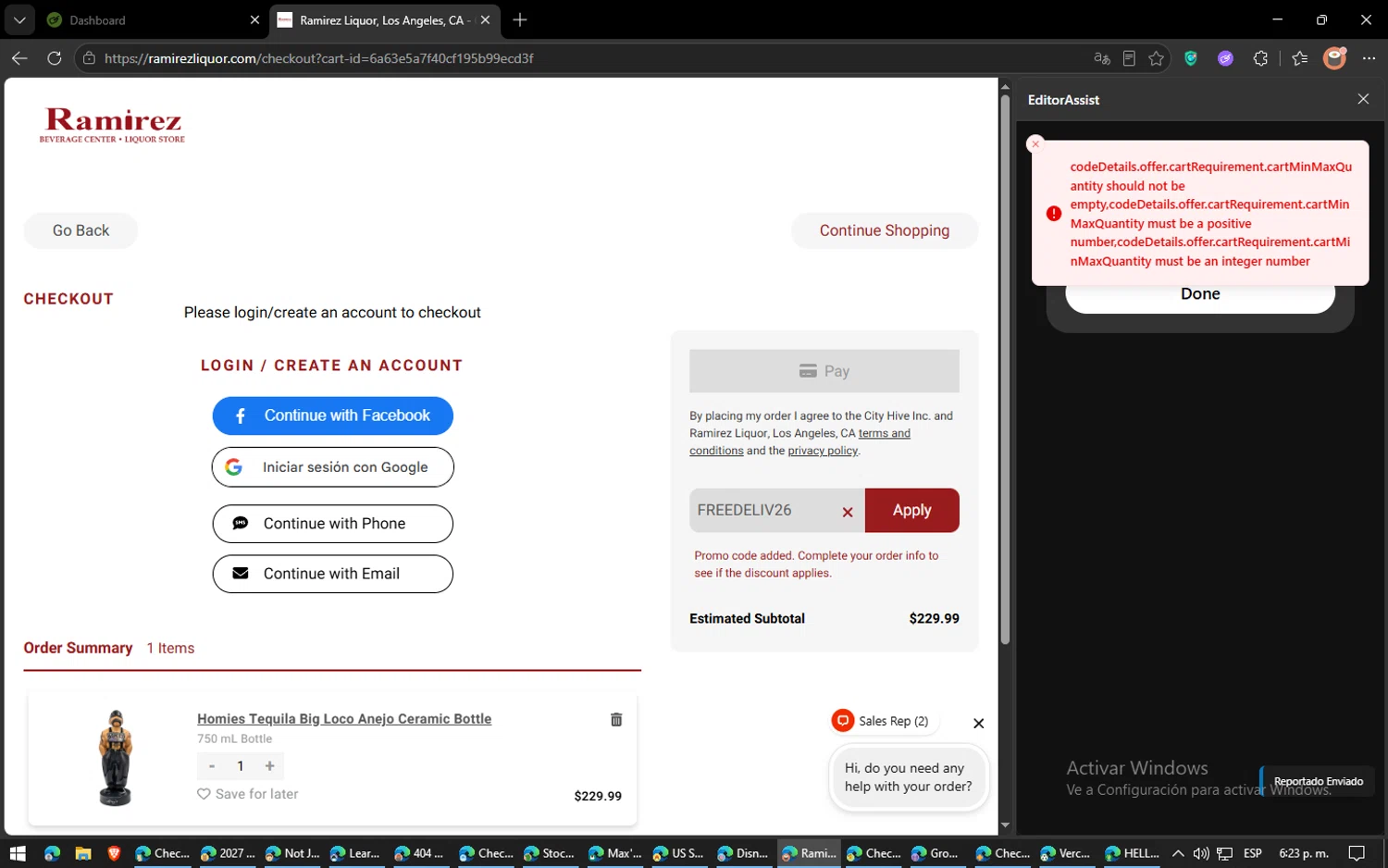Open the volume control in tray
Image resolution: width=1388 pixels, height=868 pixels.
coord(1201,853)
